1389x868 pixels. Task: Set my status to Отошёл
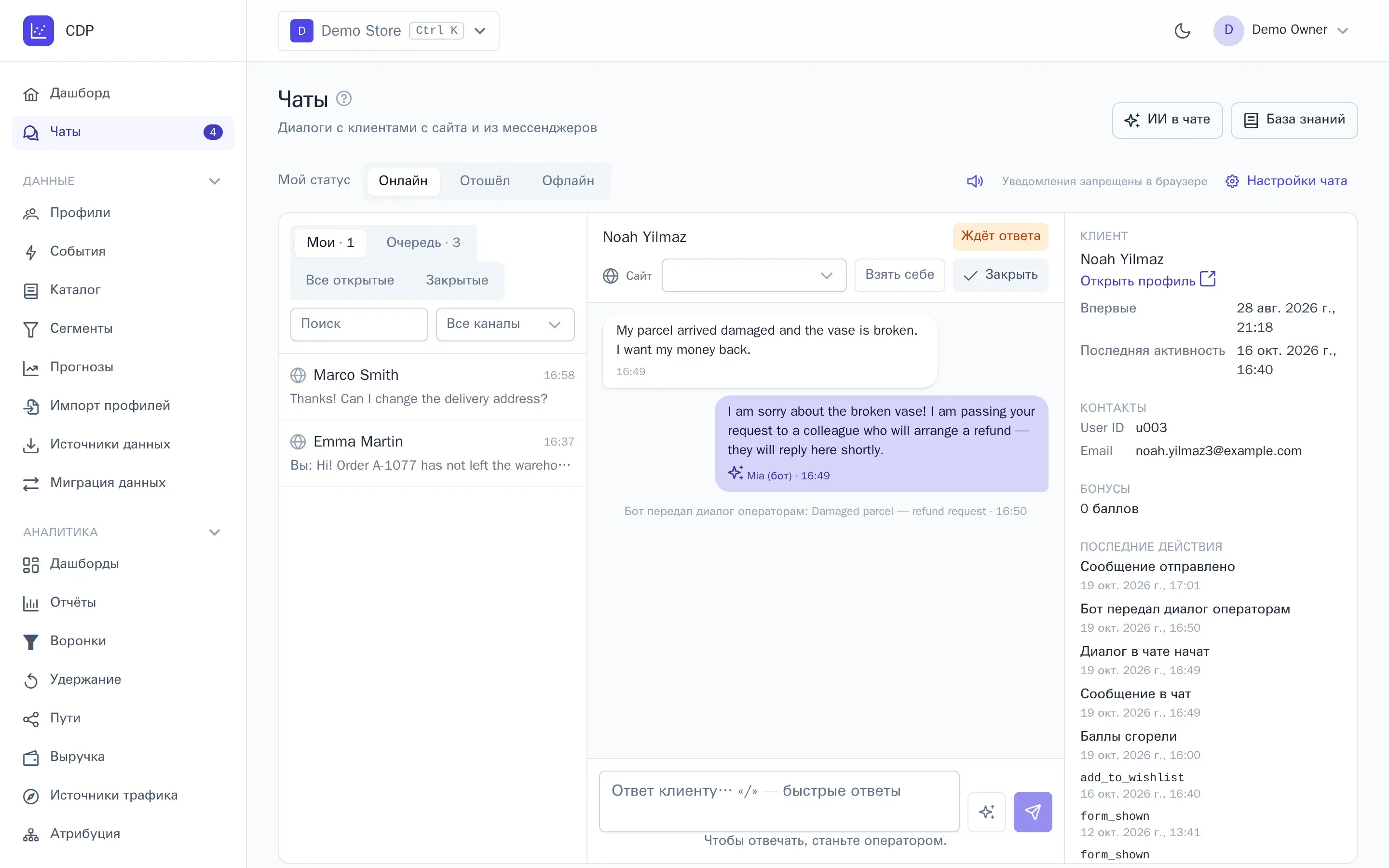(x=484, y=181)
